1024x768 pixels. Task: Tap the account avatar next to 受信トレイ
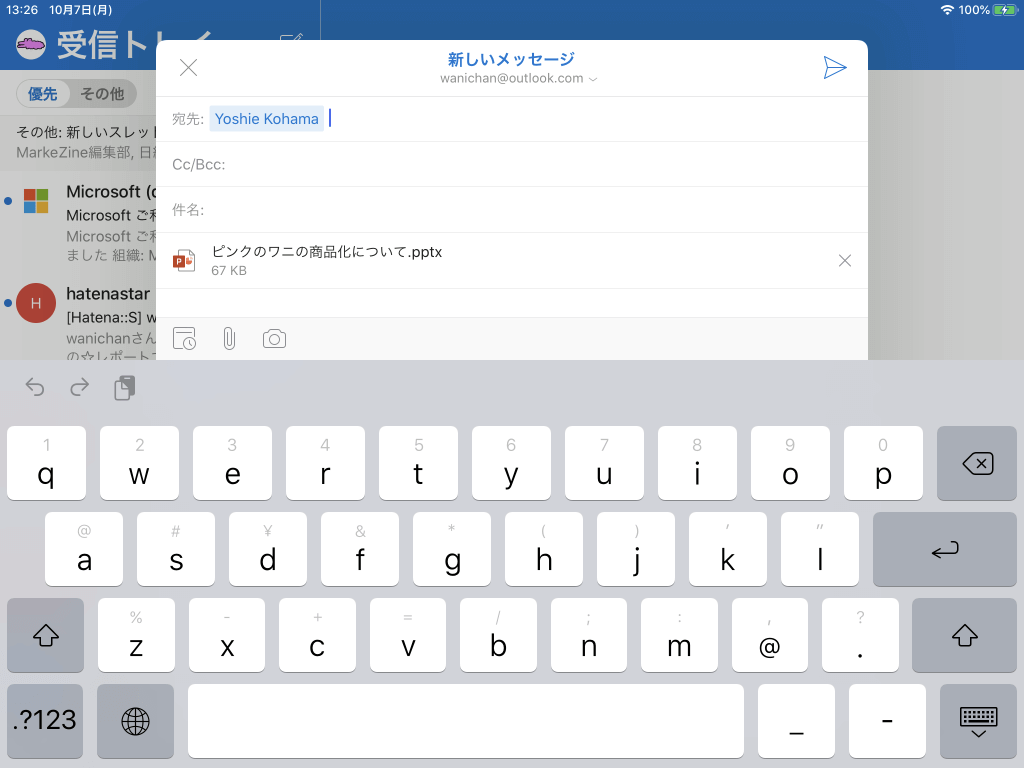[31, 45]
